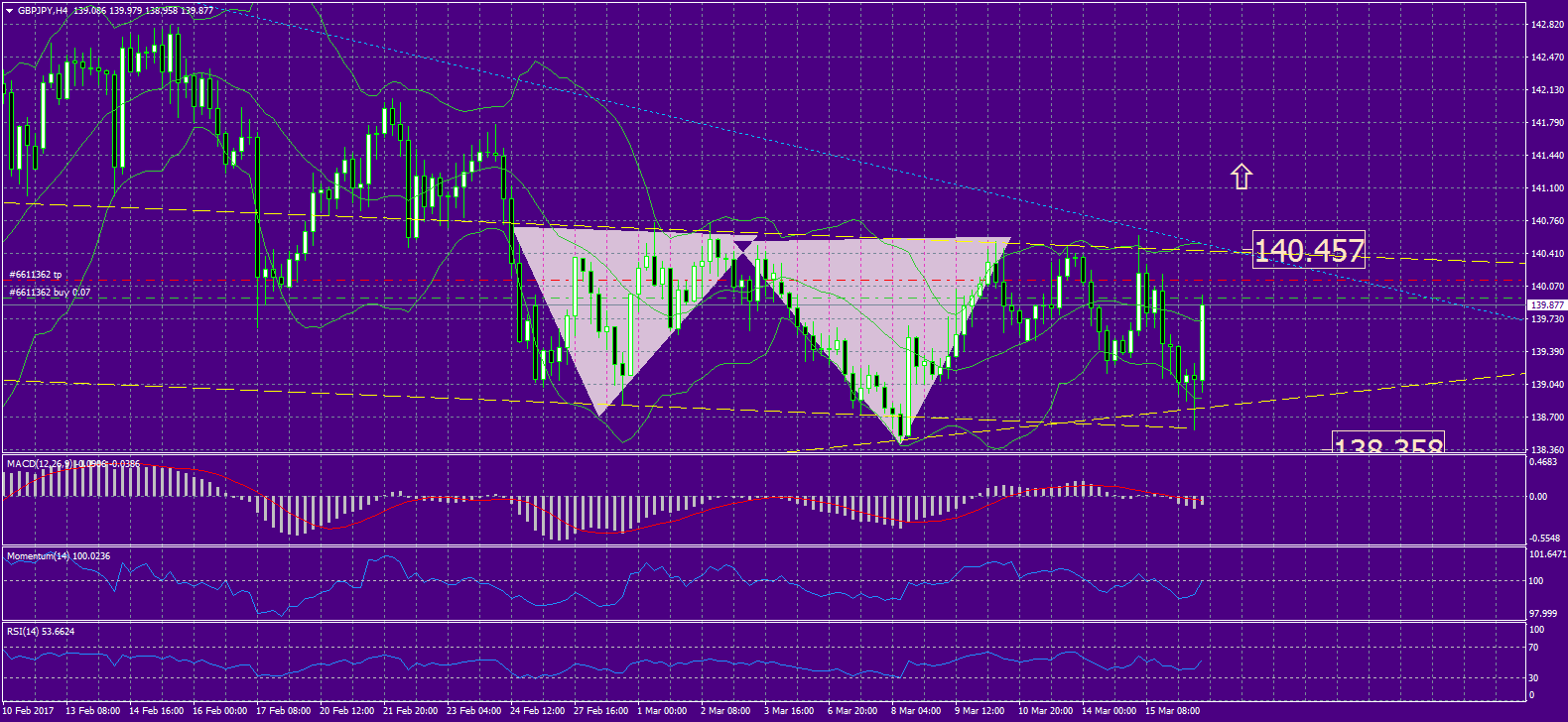
Task: Click 15 Mar 08:00 on time axis
Action: click(1173, 710)
